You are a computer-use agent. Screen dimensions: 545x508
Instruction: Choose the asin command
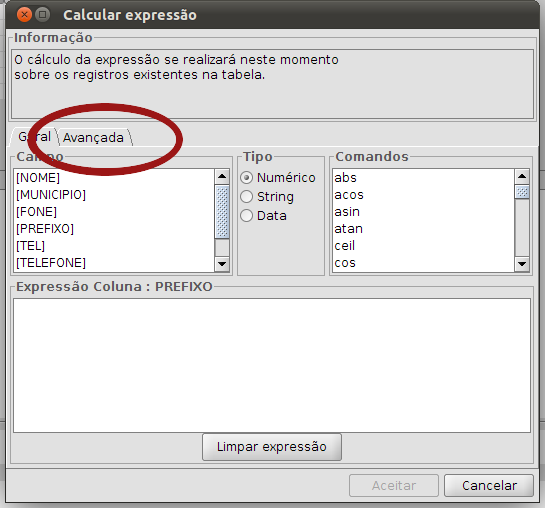click(x=423, y=212)
